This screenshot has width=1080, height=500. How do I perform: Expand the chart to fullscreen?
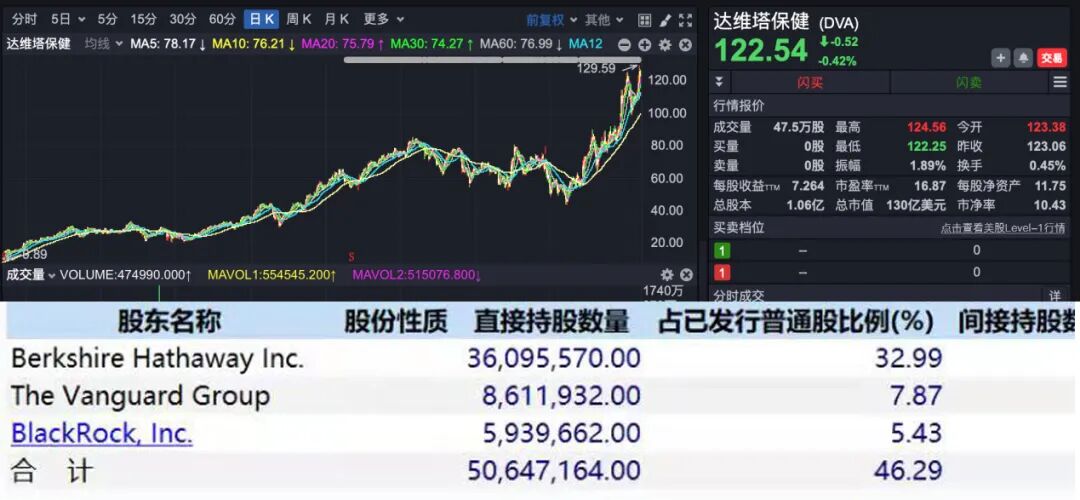(685, 20)
